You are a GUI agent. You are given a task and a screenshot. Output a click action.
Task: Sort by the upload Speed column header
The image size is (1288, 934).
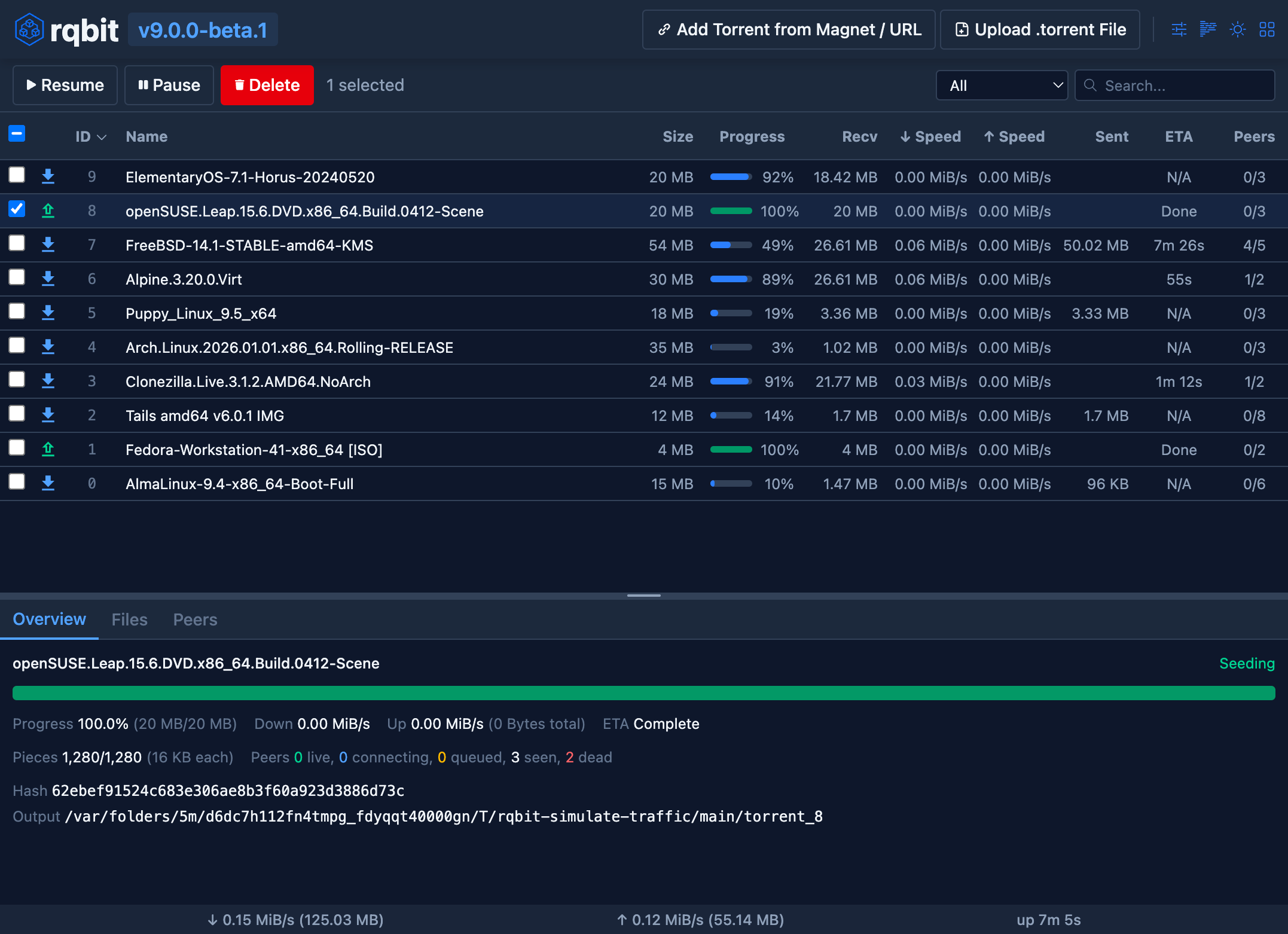click(1014, 137)
